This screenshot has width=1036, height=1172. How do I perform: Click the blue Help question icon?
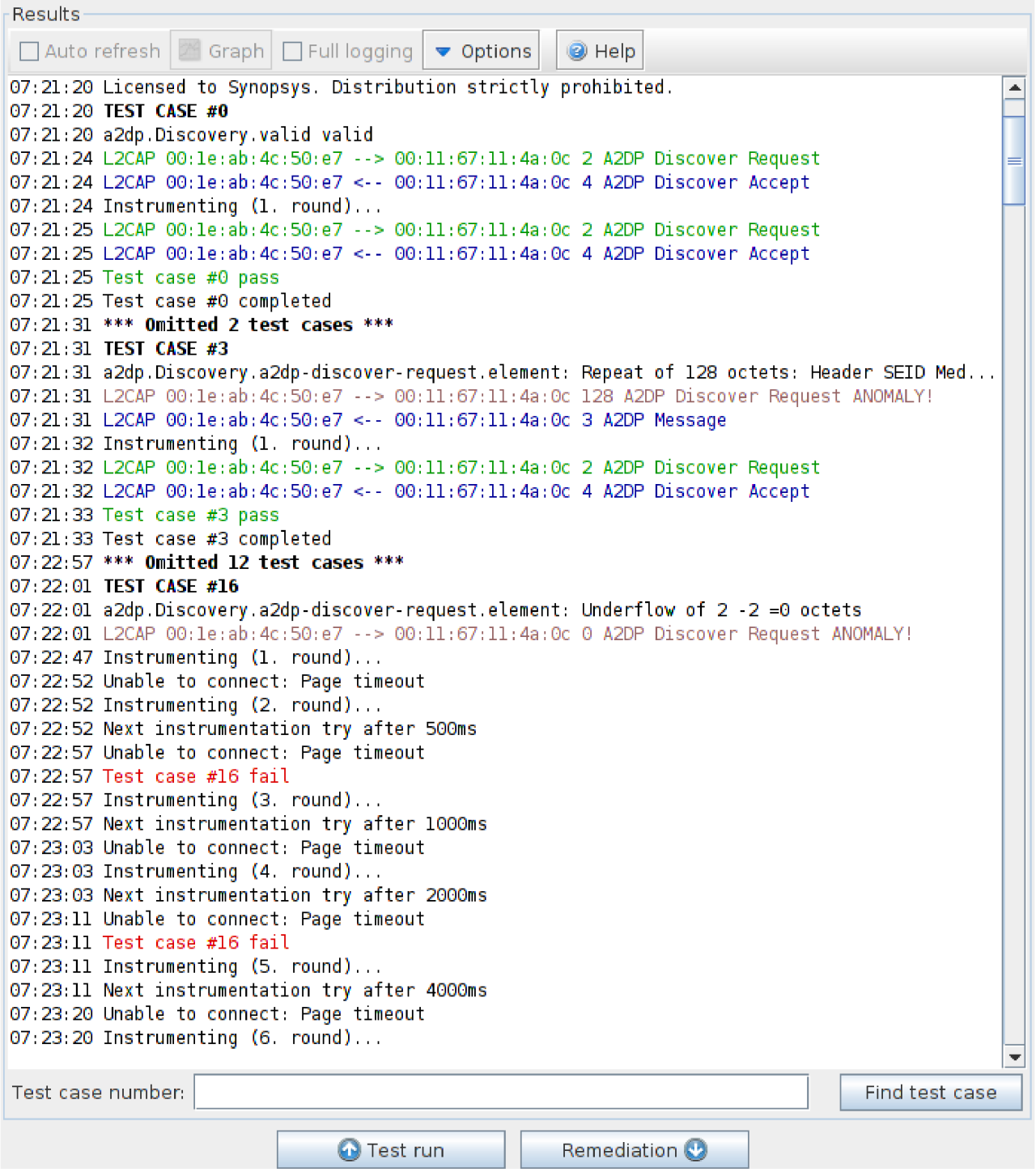577,51
